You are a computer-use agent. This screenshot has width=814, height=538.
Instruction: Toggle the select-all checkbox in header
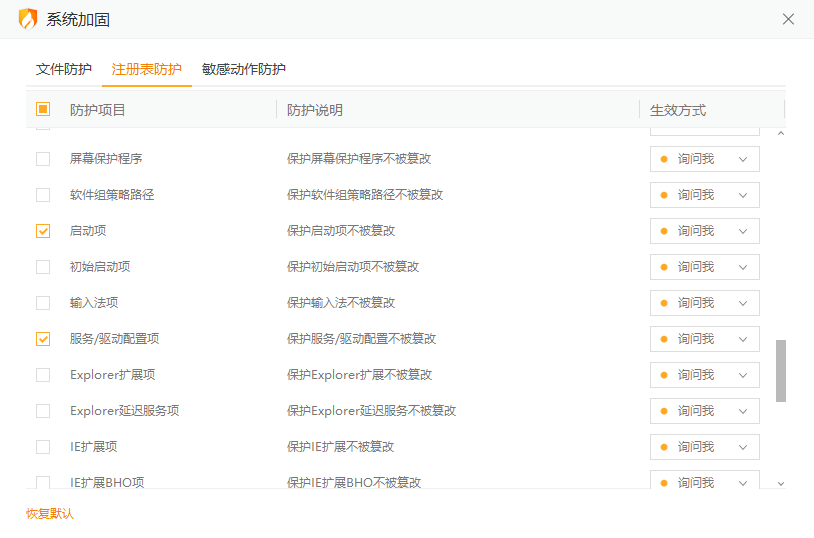[43, 109]
